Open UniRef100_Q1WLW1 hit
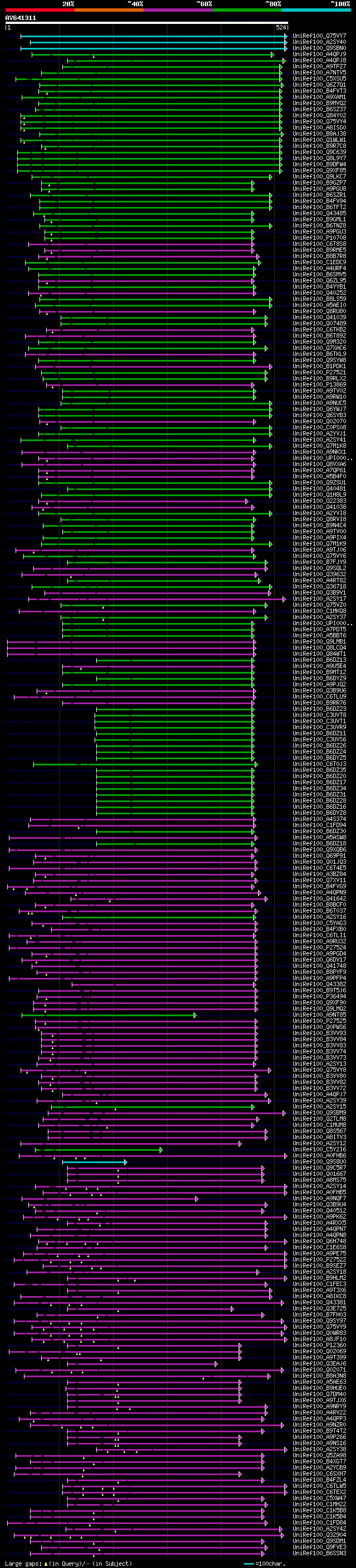Viewport: 356px width, 1568px height. point(319,140)
